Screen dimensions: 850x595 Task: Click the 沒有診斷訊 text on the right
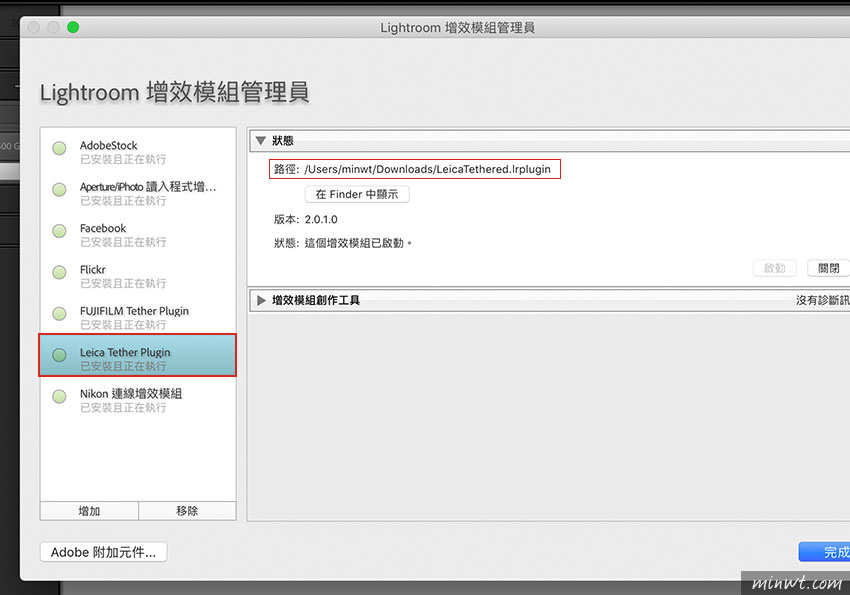[x=822, y=300]
